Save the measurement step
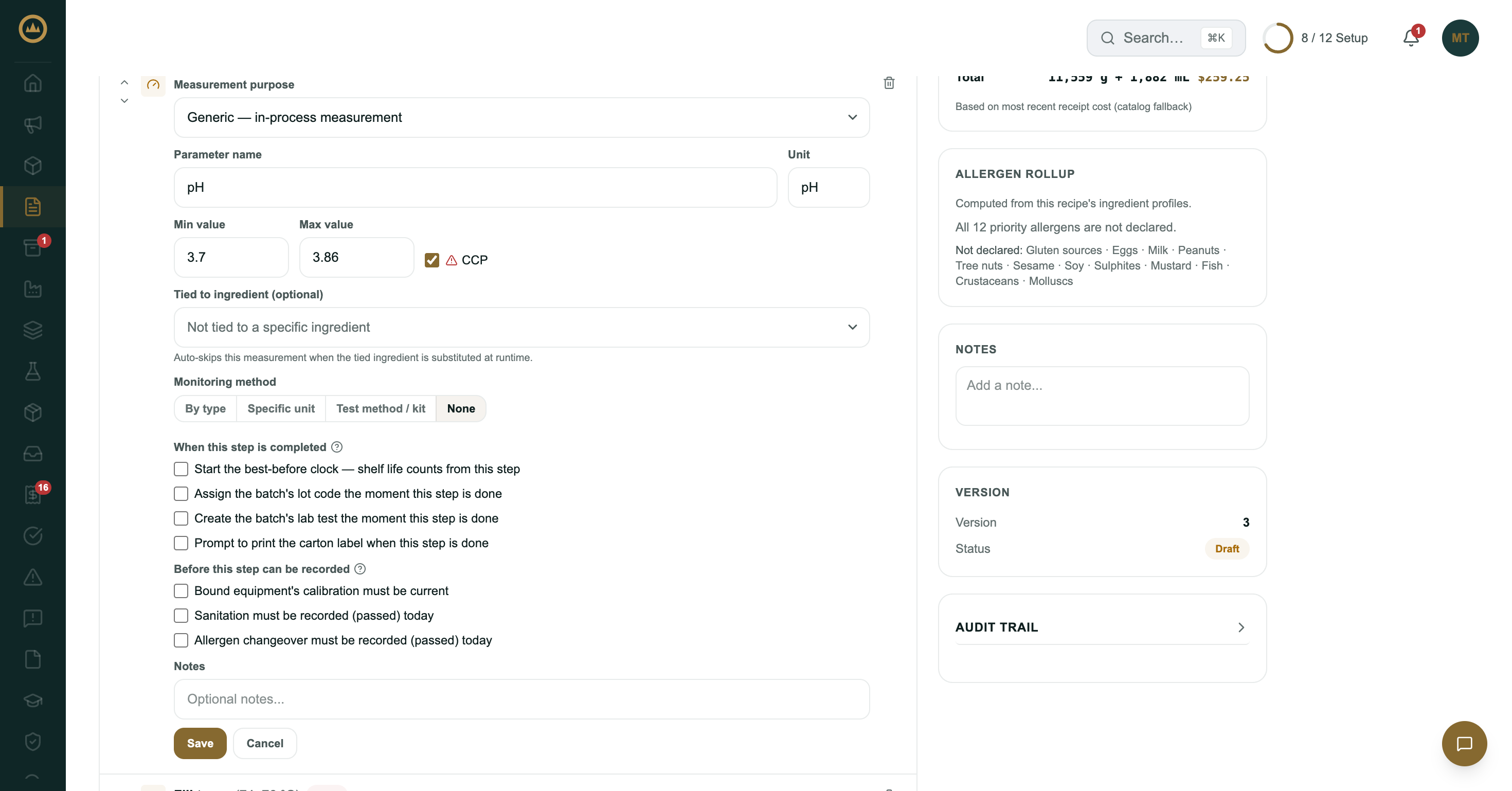The width and height of the screenshot is (1512, 791). tap(200, 744)
